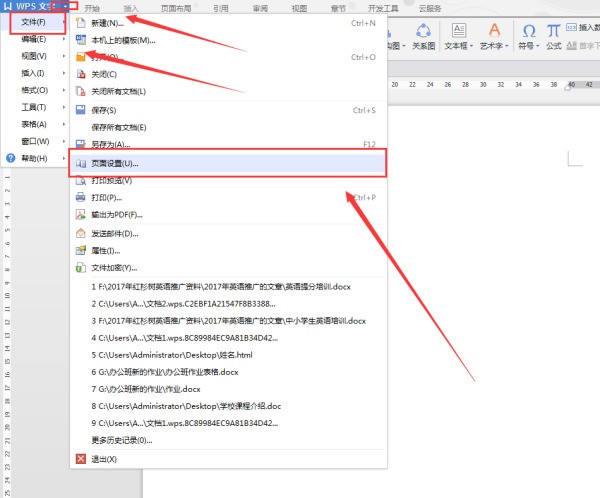Image resolution: width=600 pixels, height=498 pixels.
Task: Click the local templates icon
Action: (x=81, y=40)
